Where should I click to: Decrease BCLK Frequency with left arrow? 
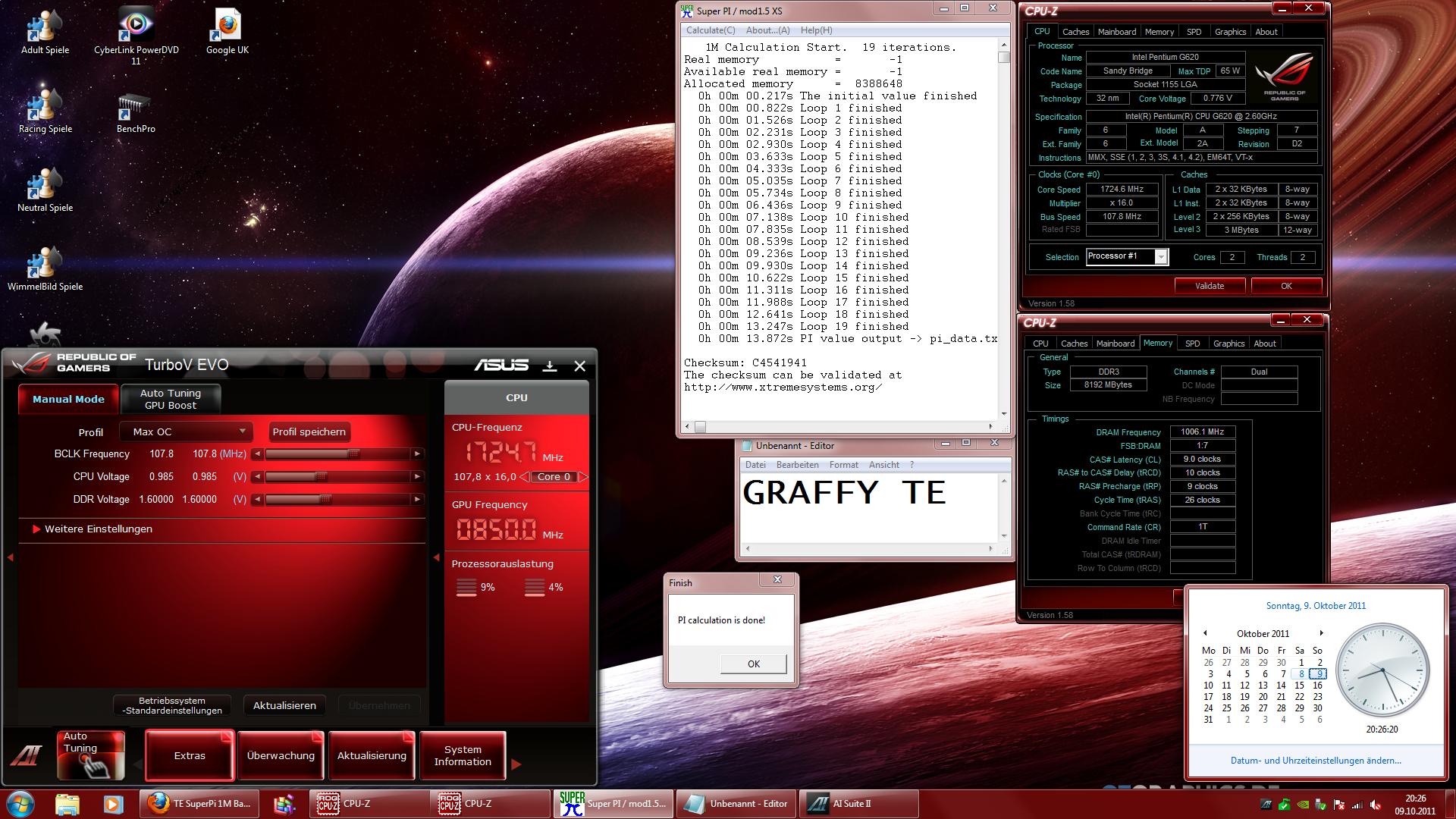(258, 454)
